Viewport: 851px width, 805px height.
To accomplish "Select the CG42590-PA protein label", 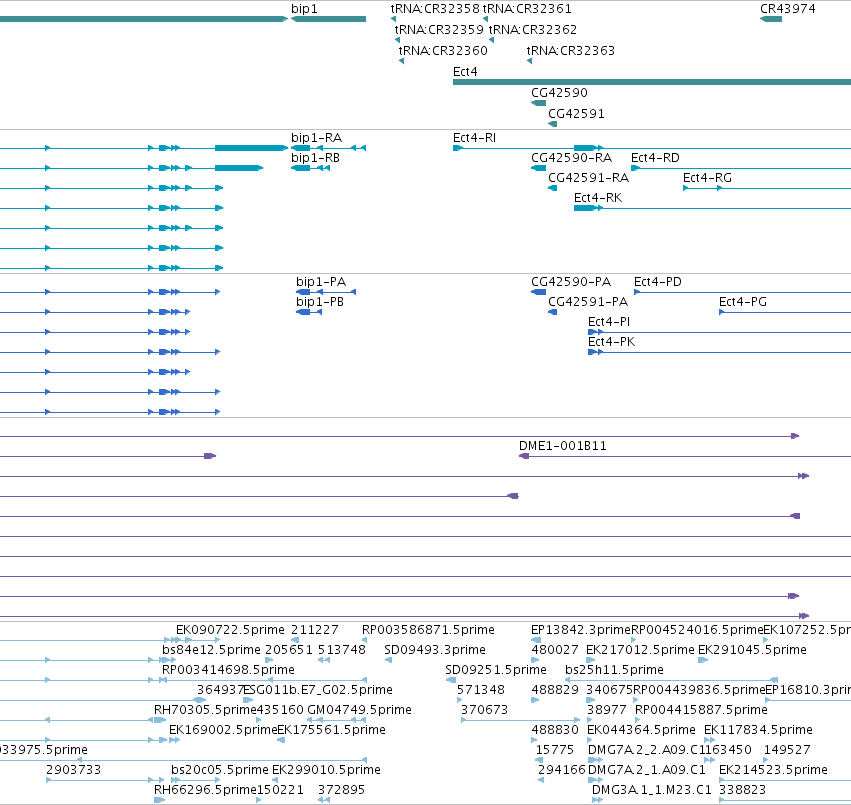I will coord(571,282).
